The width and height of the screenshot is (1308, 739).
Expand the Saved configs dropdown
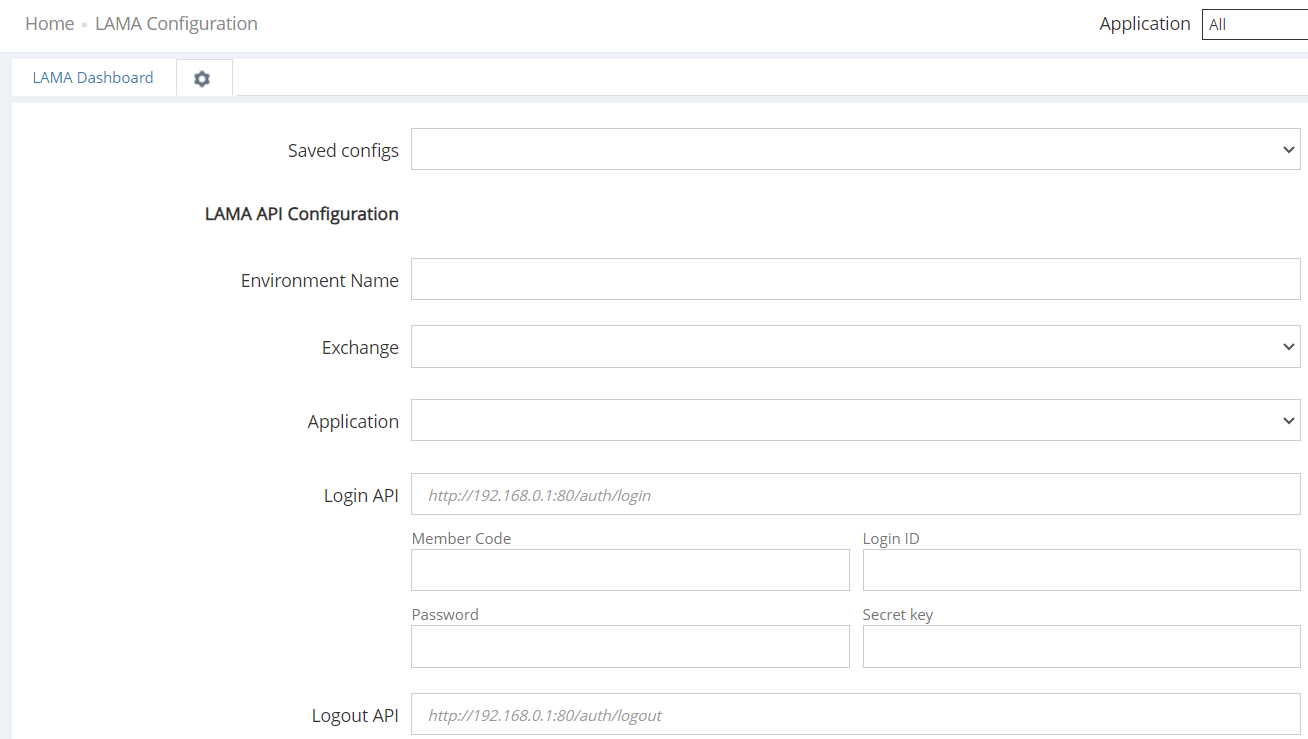coord(855,150)
